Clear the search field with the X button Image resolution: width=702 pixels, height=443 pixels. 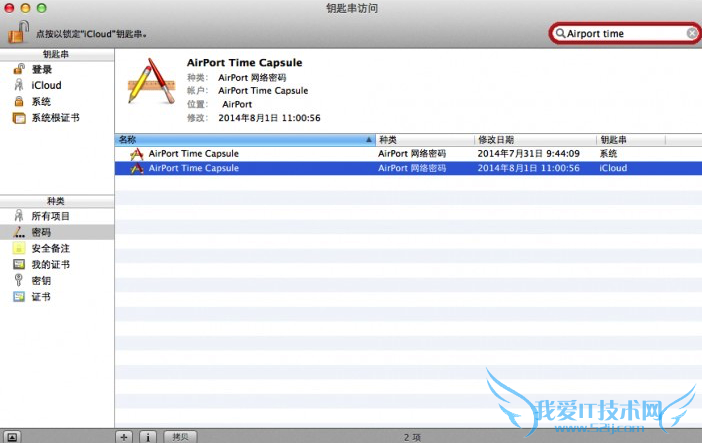pyautogui.click(x=692, y=34)
